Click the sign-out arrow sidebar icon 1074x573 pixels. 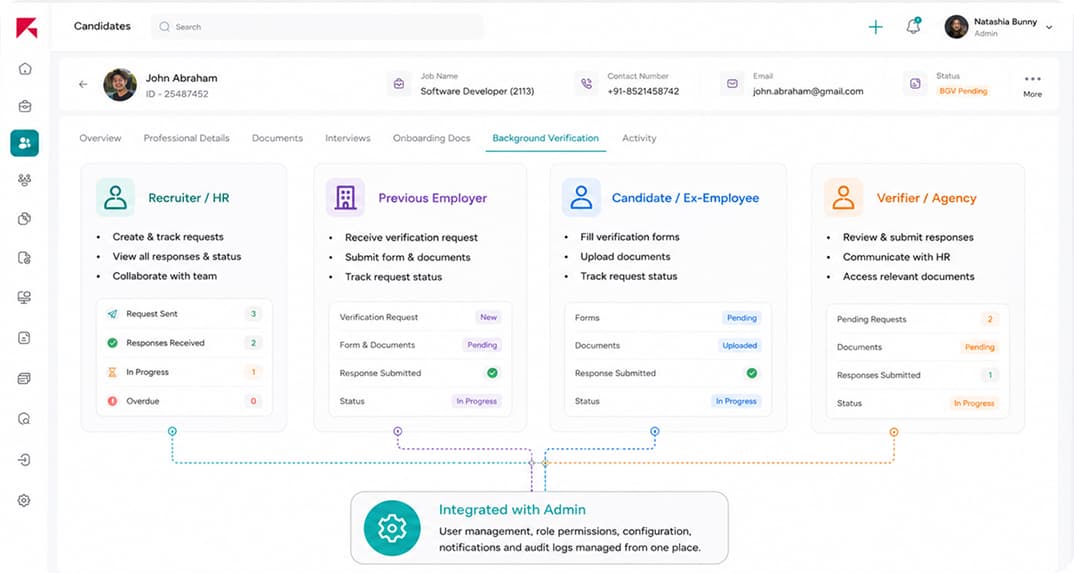(x=25, y=459)
